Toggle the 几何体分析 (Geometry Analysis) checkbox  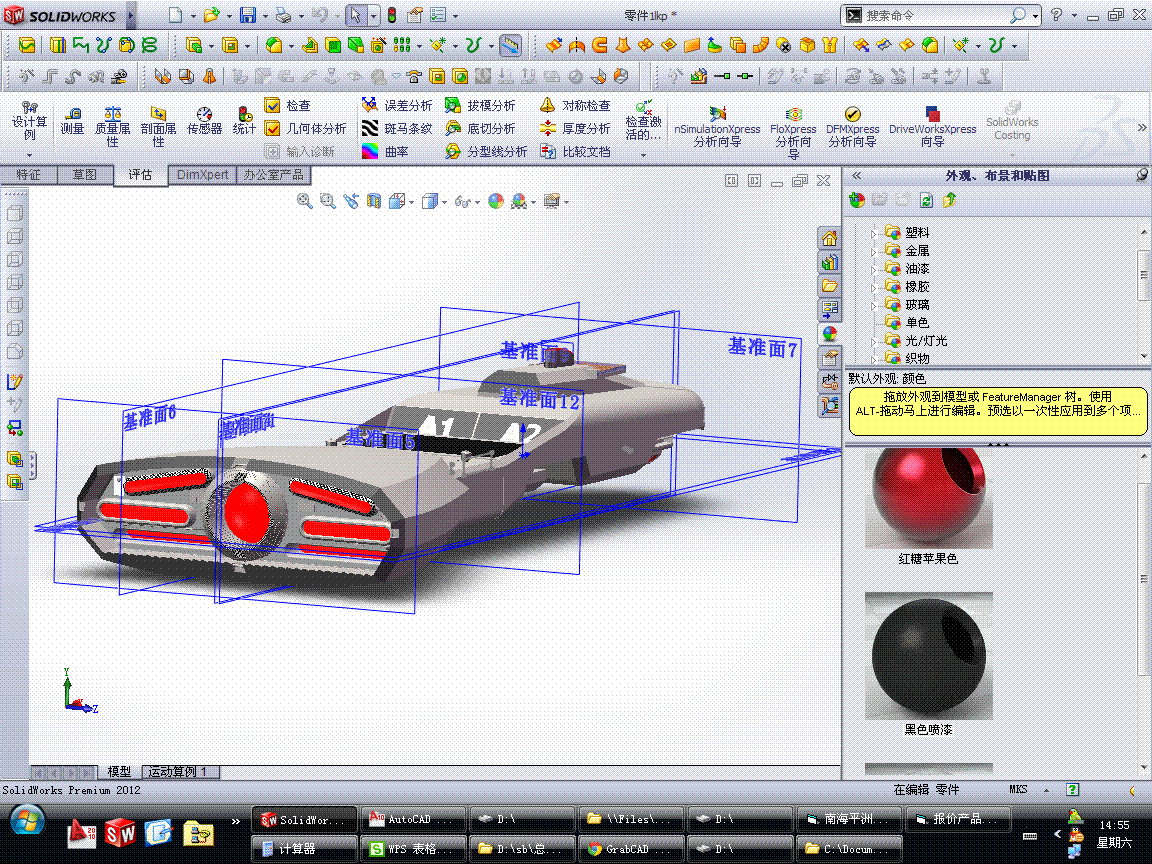[x=272, y=129]
